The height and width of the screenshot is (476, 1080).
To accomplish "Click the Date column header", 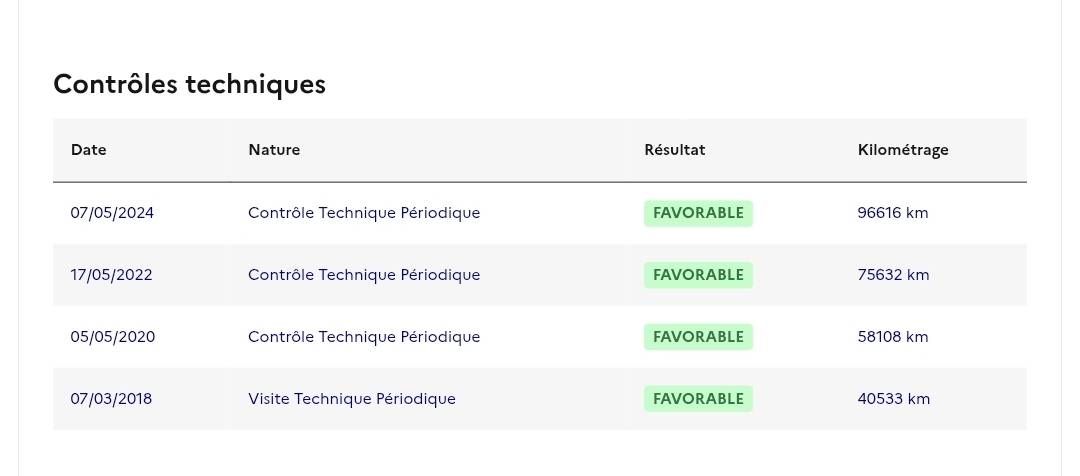I will tap(89, 149).
